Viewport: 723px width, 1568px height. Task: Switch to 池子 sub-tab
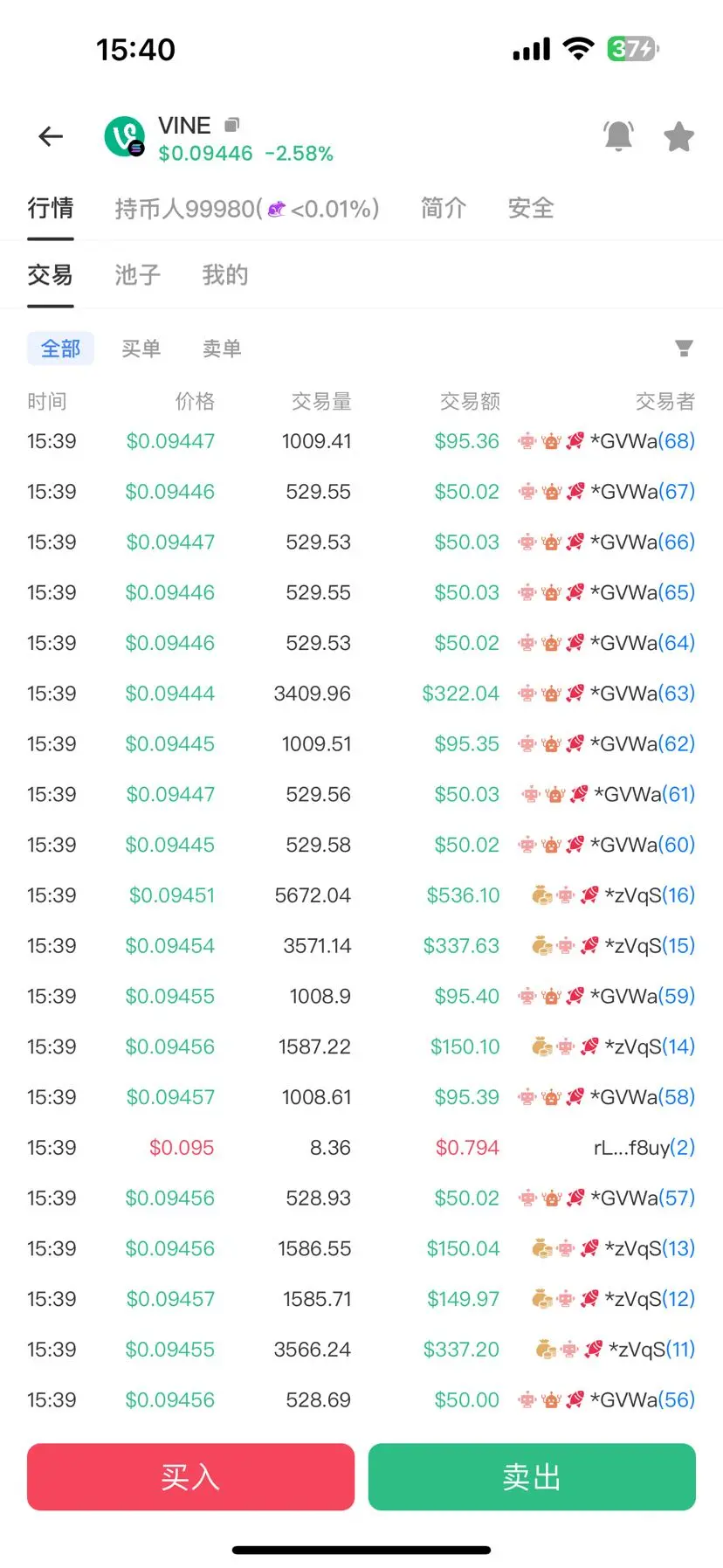(138, 275)
